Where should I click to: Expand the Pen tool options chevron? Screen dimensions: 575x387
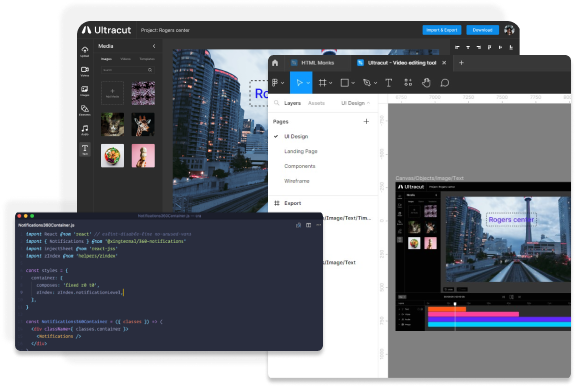click(375, 83)
